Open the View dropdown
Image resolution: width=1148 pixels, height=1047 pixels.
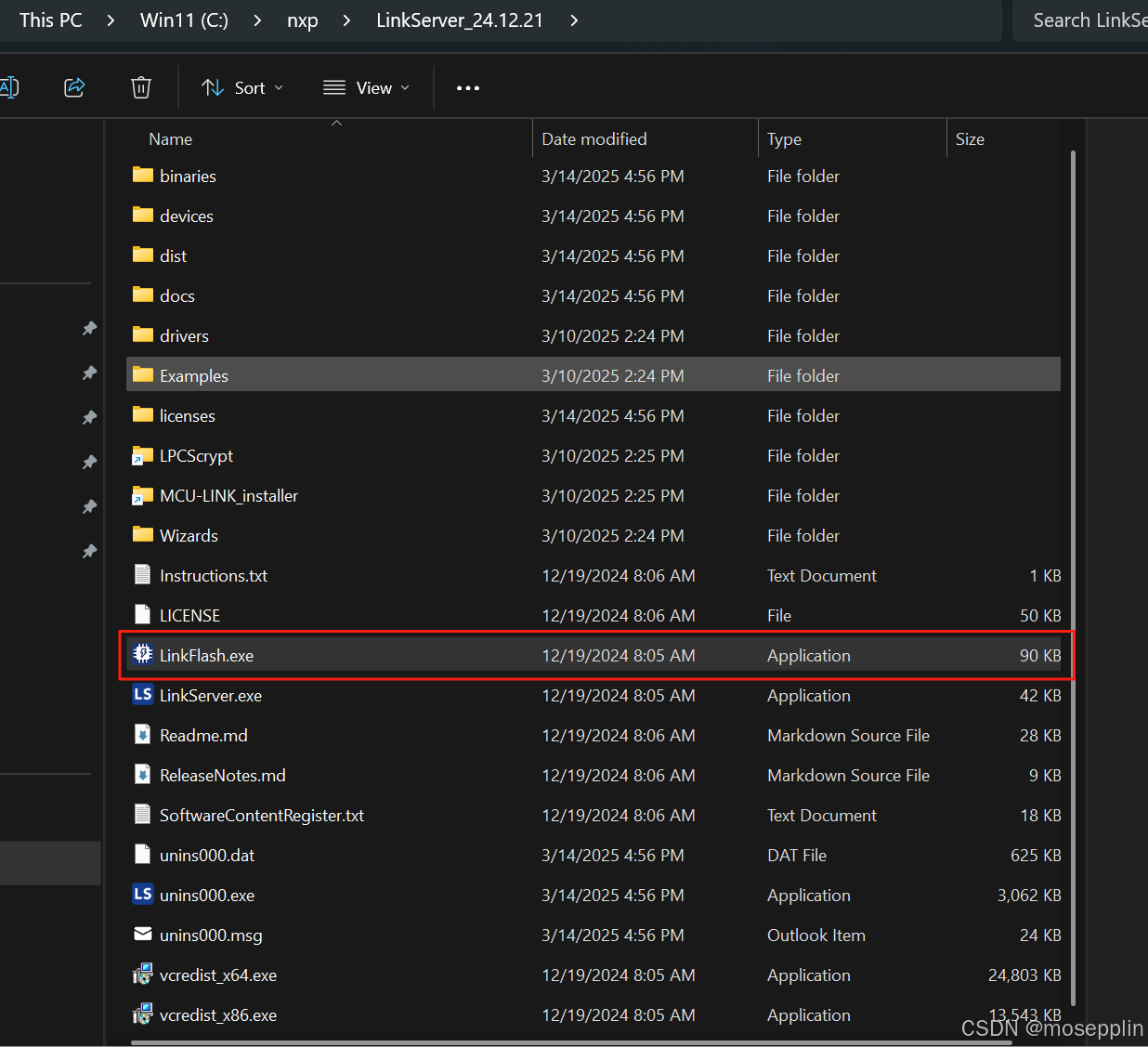click(366, 87)
